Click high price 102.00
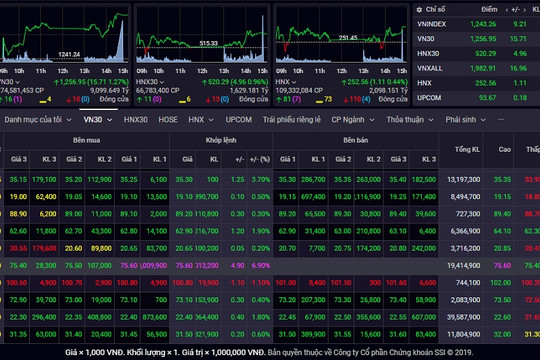 (x=501, y=283)
